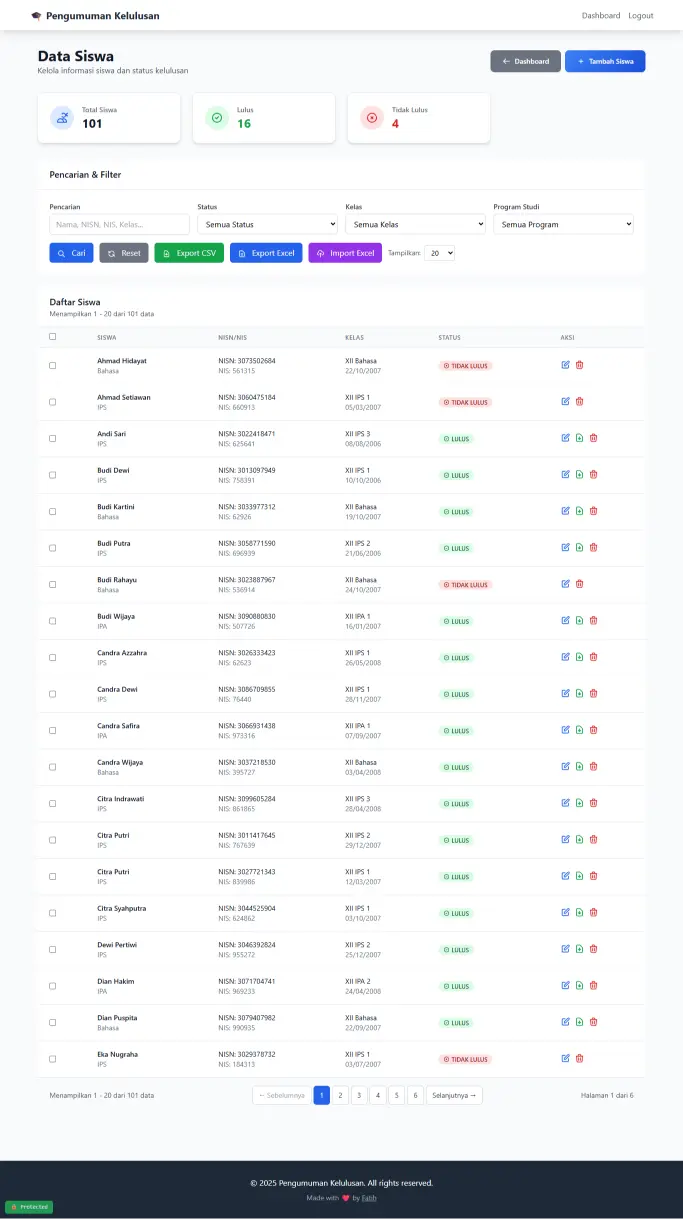Image resolution: width=683 pixels, height=1219 pixels.
Task: Click the edit icon for Ahmad Hidayat
Action: pyautogui.click(x=565, y=365)
